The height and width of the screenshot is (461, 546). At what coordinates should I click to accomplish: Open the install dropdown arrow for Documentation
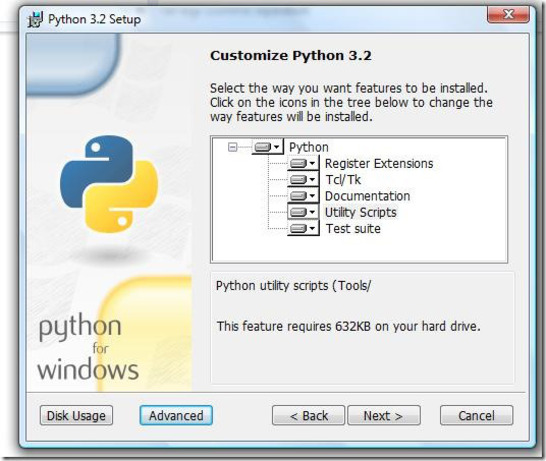pyautogui.click(x=312, y=196)
